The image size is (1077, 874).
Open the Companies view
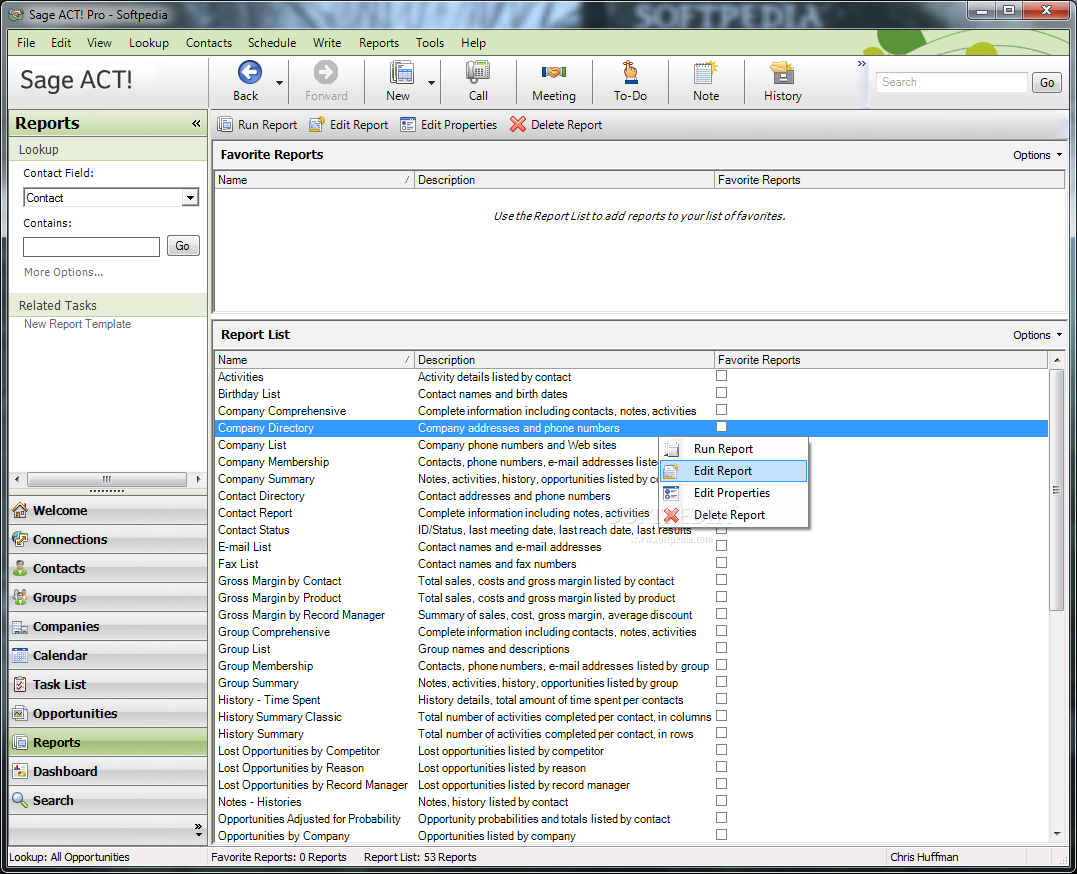coord(108,627)
